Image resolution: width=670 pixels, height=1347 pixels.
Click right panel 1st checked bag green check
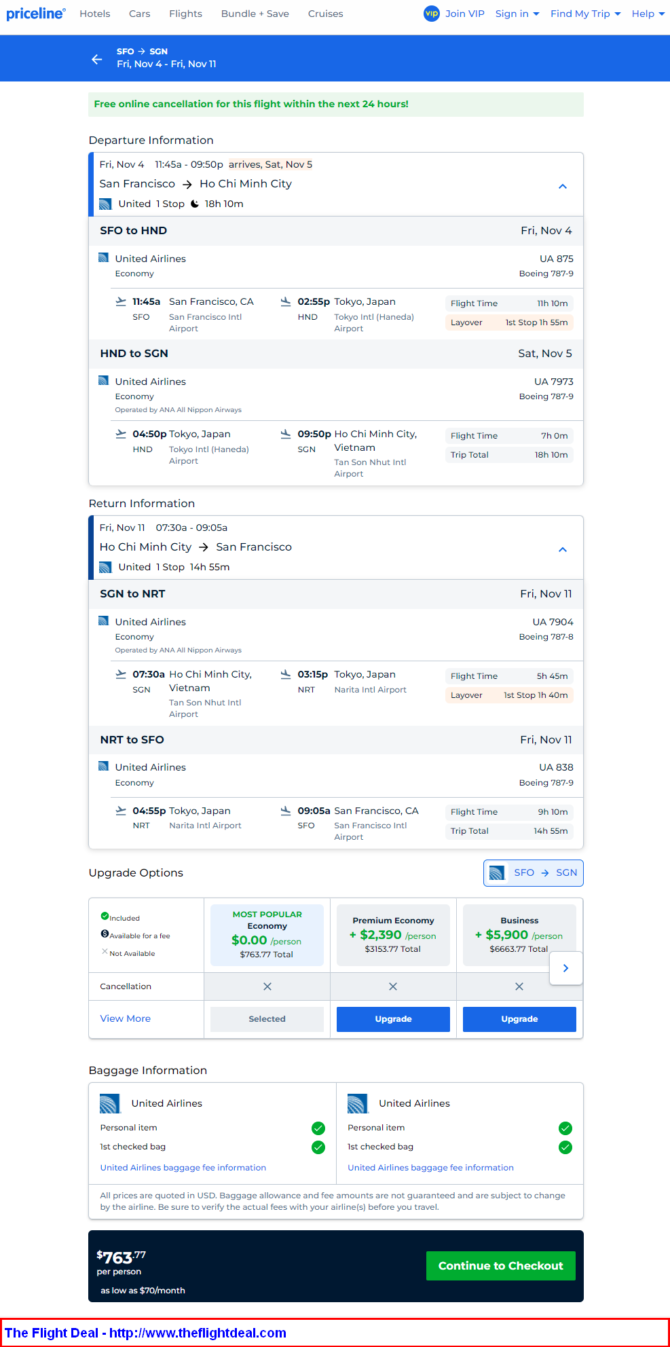[x=565, y=1147]
